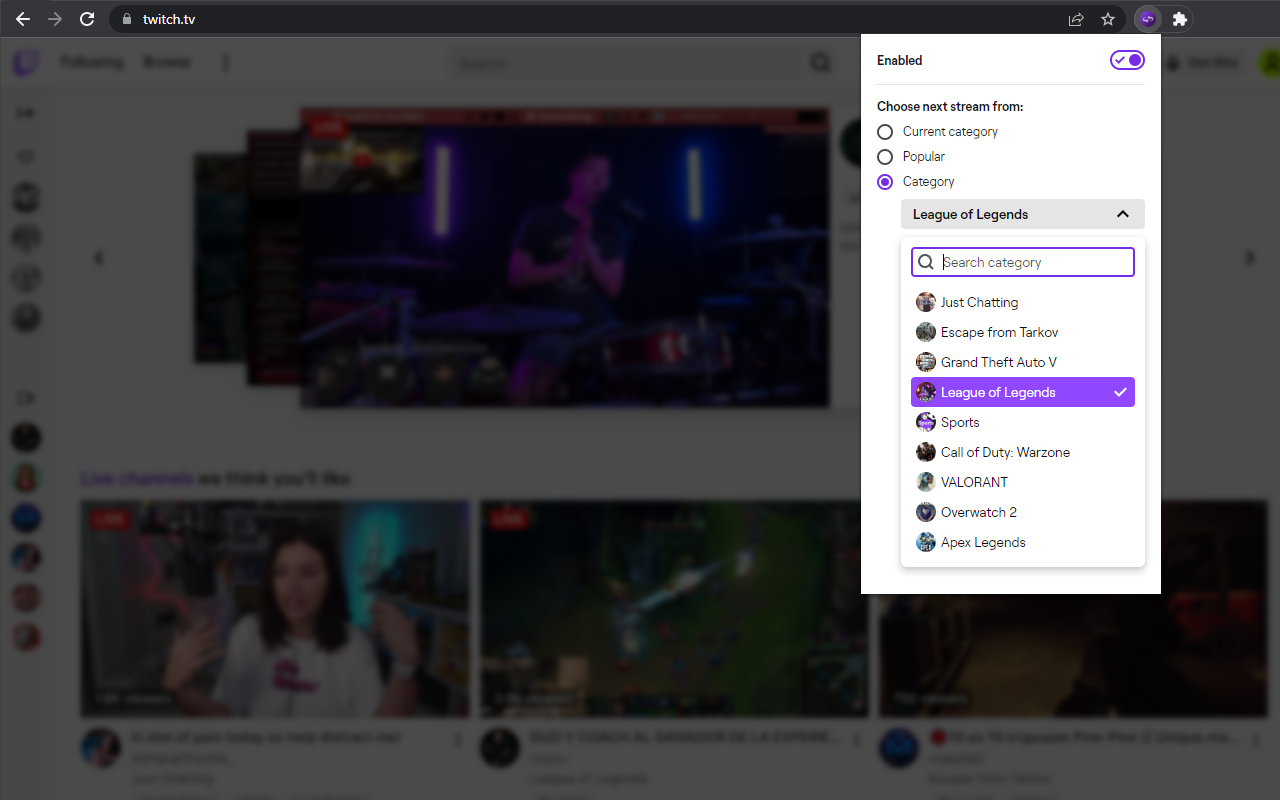Open options menu for first recommended stream
The height and width of the screenshot is (800, 1280).
point(459,741)
